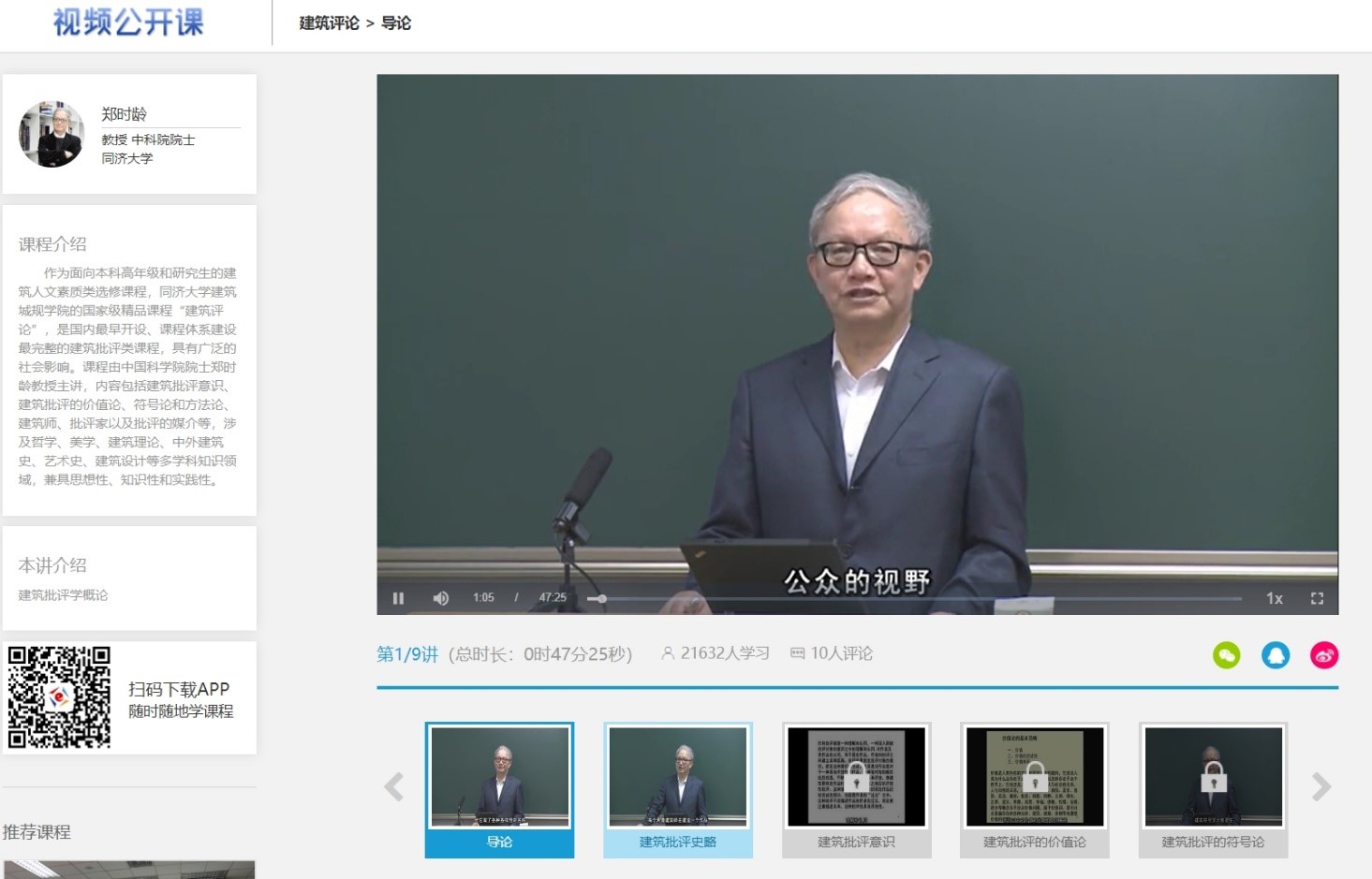Mute the video volume speaker icon
Screen dimensions: 1372x879
coord(441,598)
